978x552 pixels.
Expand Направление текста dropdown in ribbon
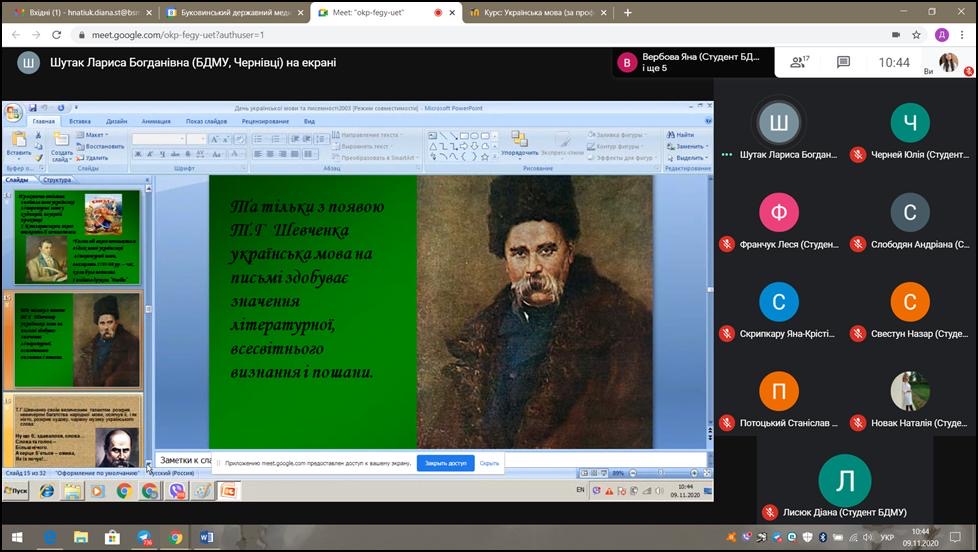coord(367,135)
